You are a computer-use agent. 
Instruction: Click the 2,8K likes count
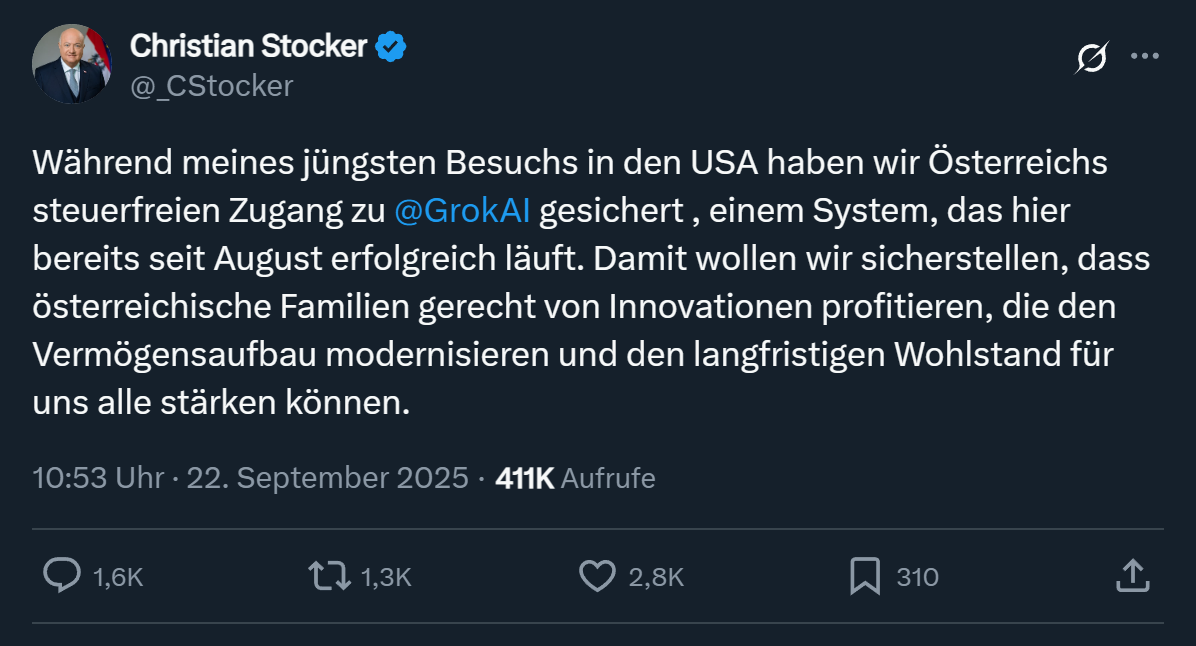pos(656,577)
